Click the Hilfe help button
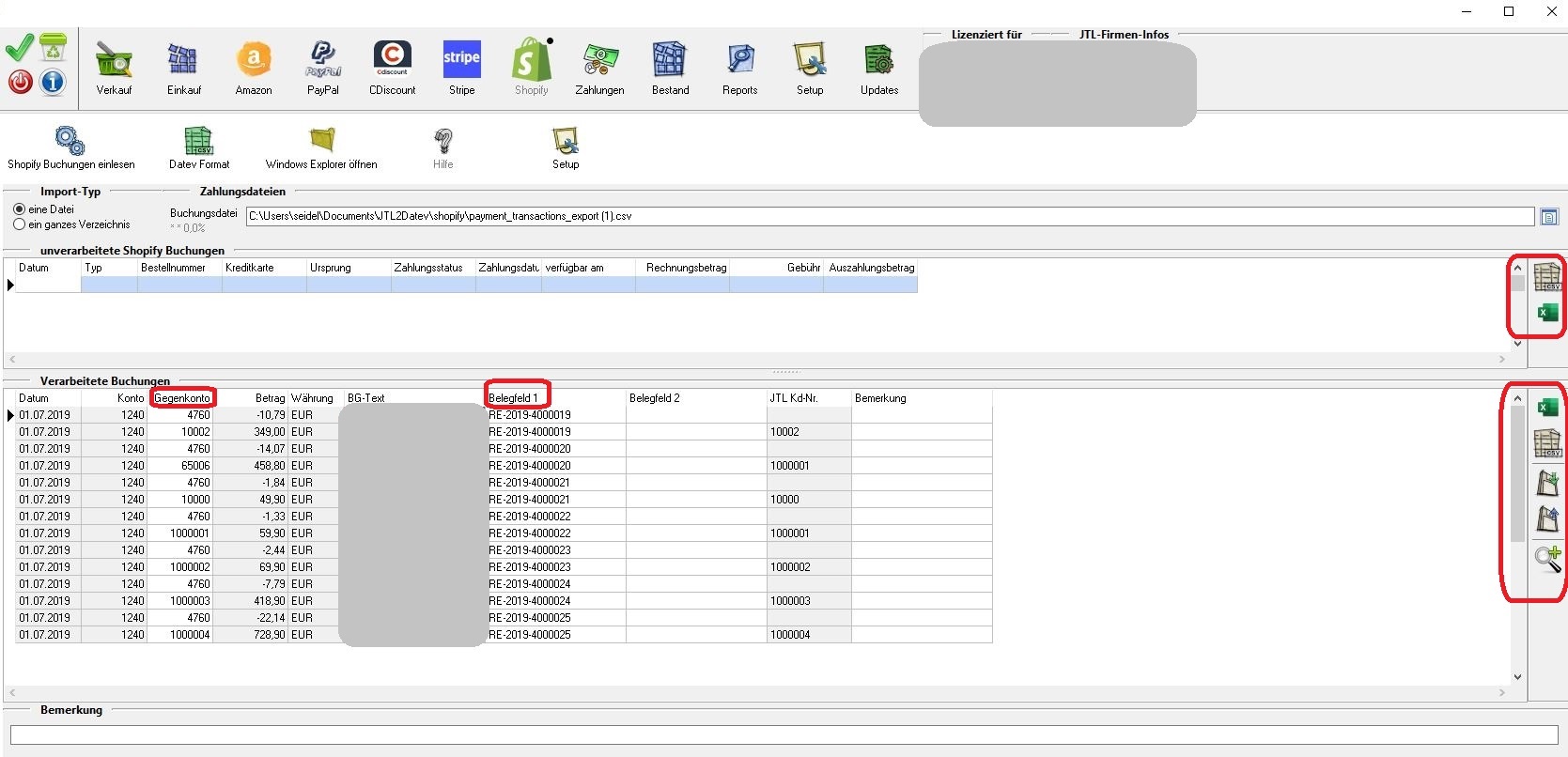This screenshot has width=1568, height=757. click(443, 147)
